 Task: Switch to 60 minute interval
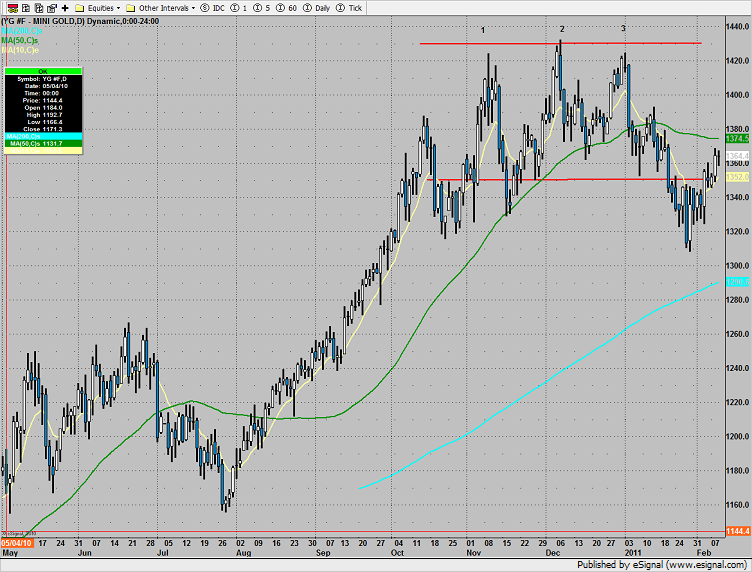(287, 8)
